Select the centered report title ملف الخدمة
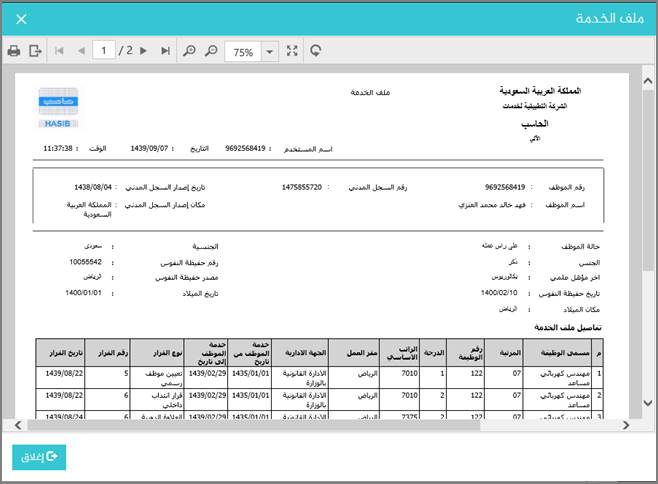Viewport: 658px width, 484px height. (x=370, y=92)
